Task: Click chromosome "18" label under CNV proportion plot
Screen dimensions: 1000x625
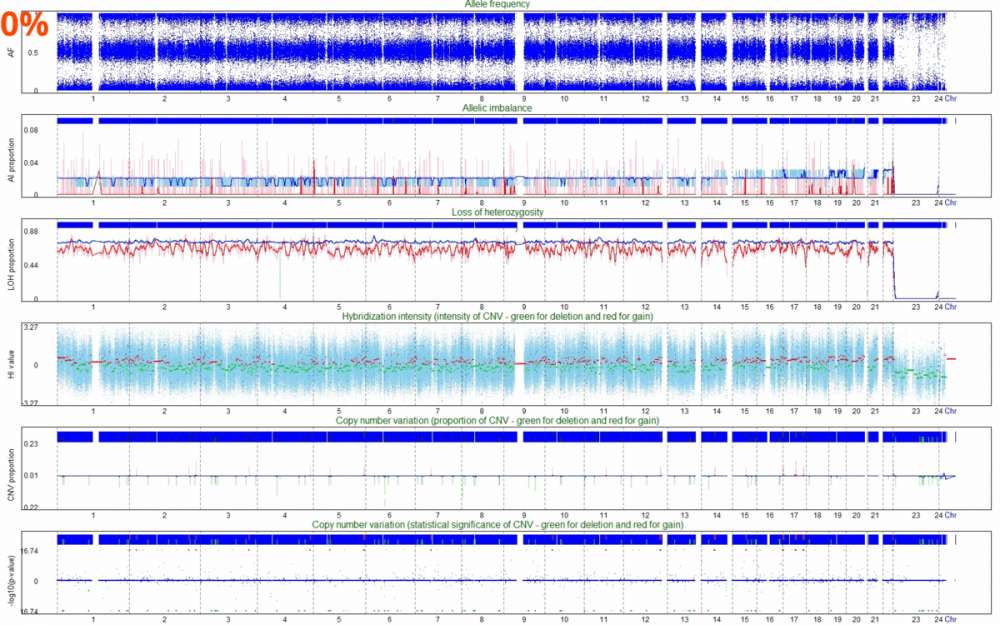Action: [x=818, y=515]
